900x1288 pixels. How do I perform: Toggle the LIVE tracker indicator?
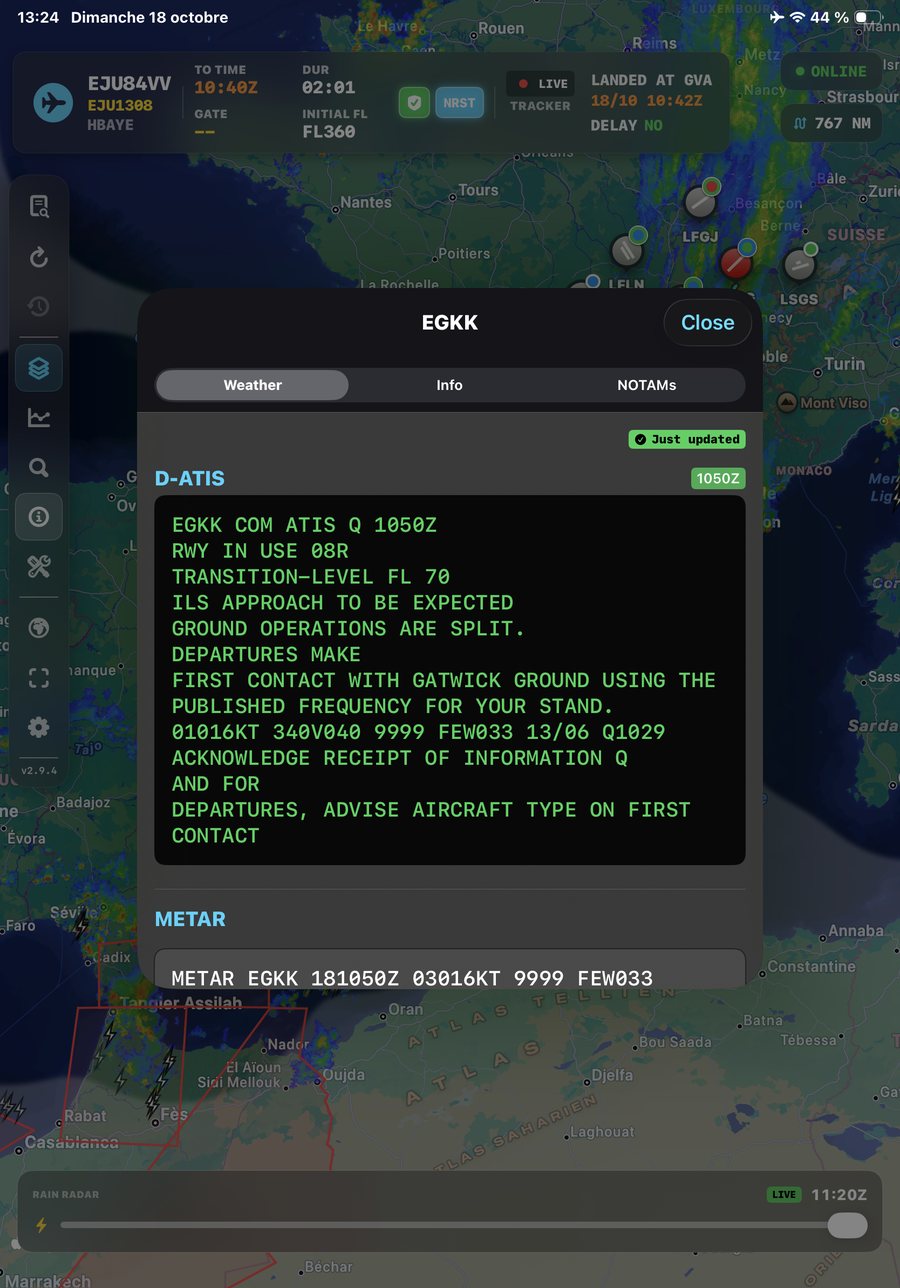(x=540, y=84)
